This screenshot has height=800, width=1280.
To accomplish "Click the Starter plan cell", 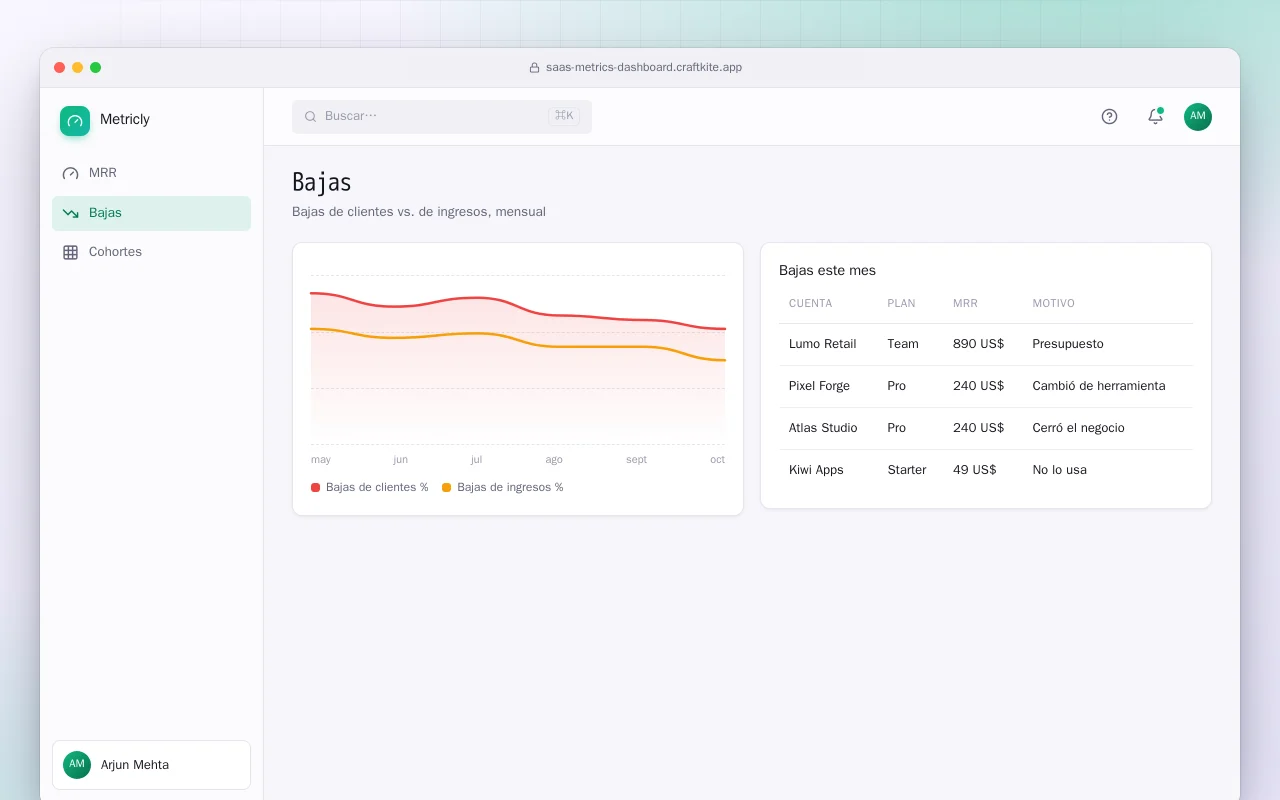I will (x=907, y=470).
